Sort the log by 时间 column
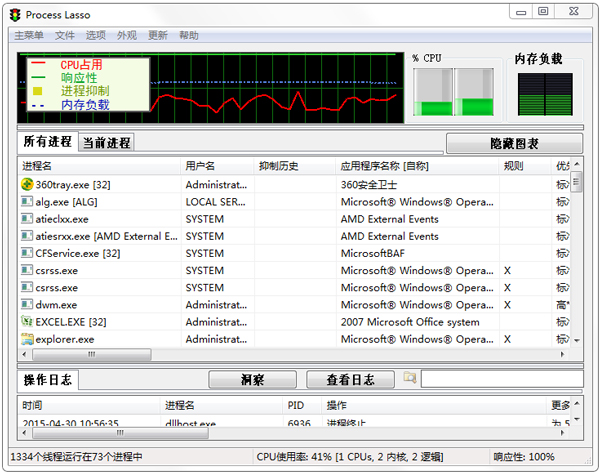600x473 pixels. (x=89, y=405)
